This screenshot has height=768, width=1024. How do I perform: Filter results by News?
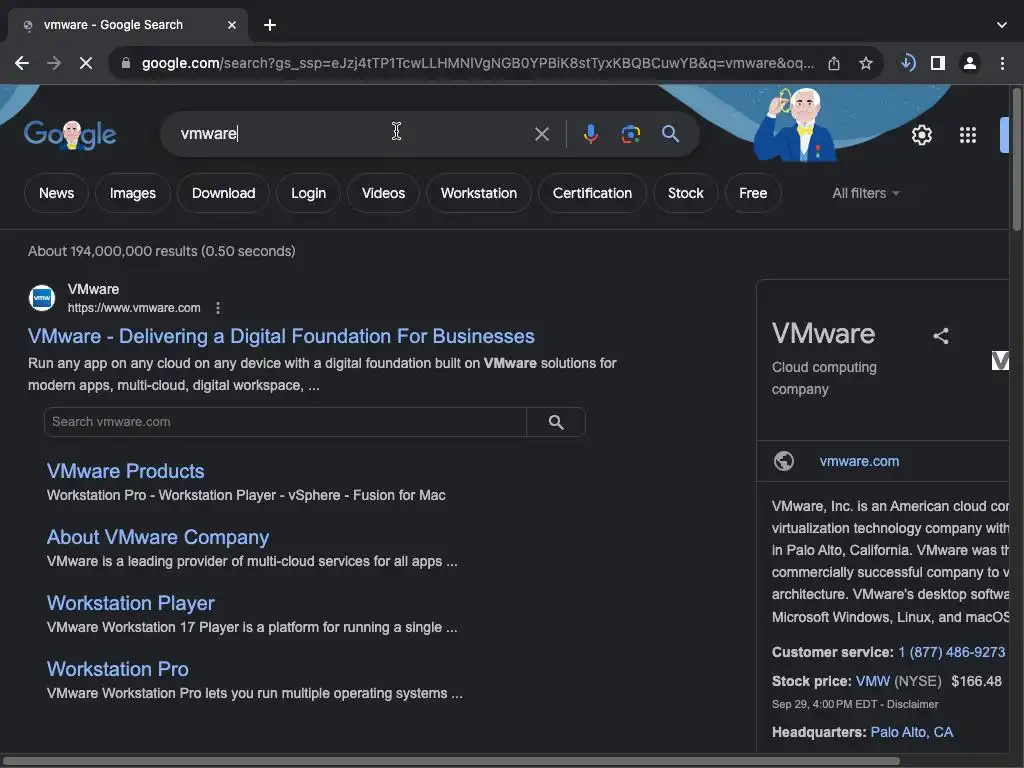tap(56, 193)
